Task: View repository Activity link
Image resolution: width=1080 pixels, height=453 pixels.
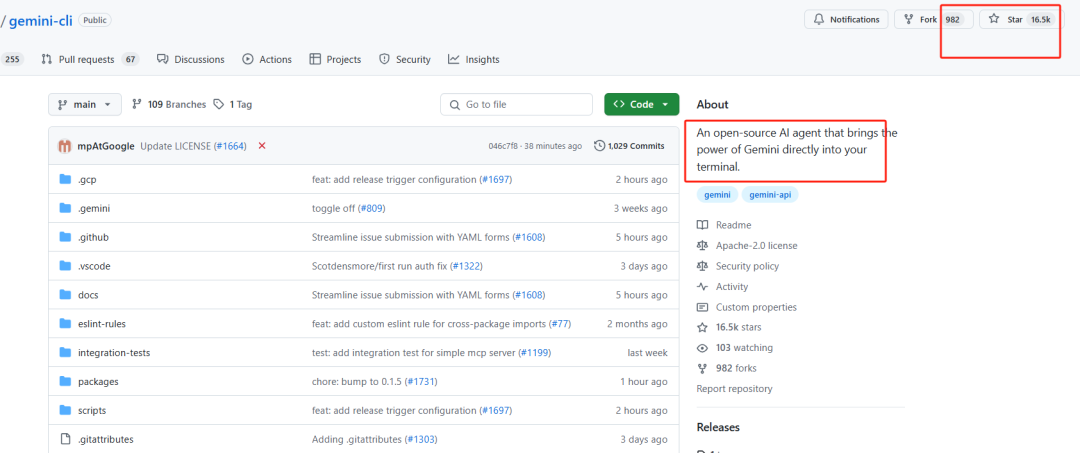Action: pos(723,286)
